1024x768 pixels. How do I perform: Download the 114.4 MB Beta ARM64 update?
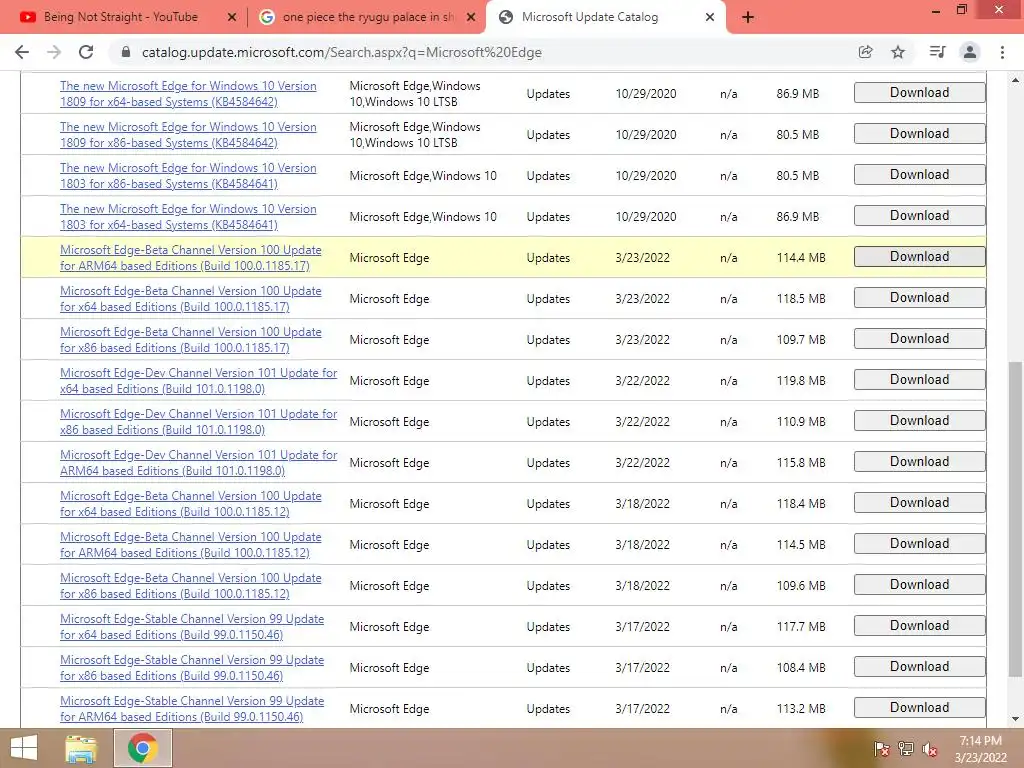[x=920, y=257]
